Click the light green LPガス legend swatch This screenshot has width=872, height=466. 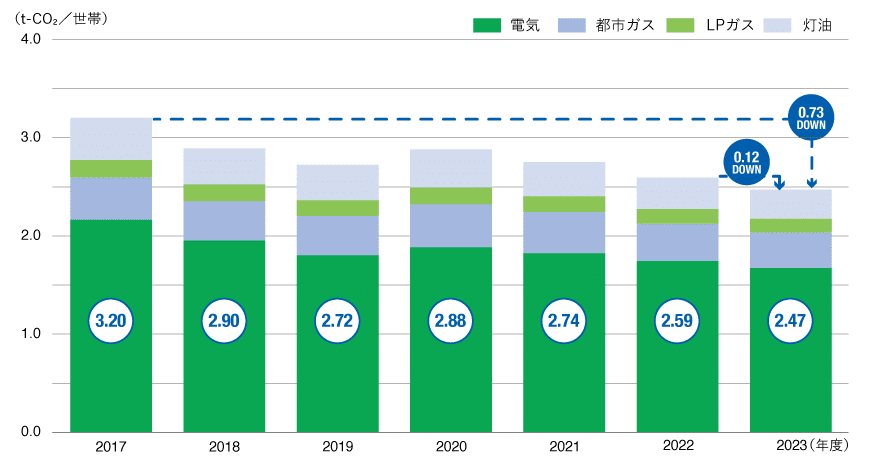coord(677,24)
